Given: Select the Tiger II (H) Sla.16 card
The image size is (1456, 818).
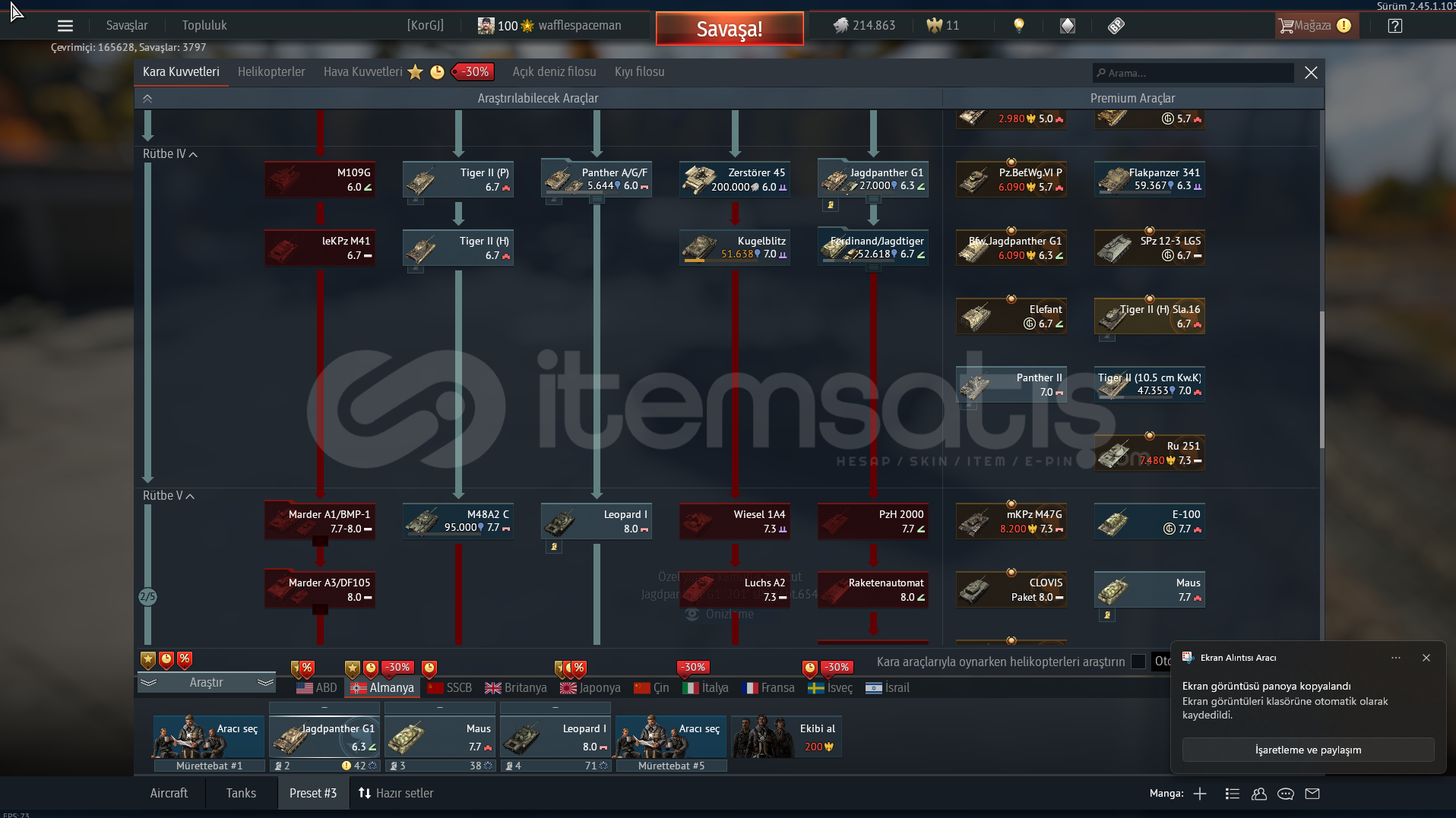Looking at the screenshot, I should click(1150, 316).
